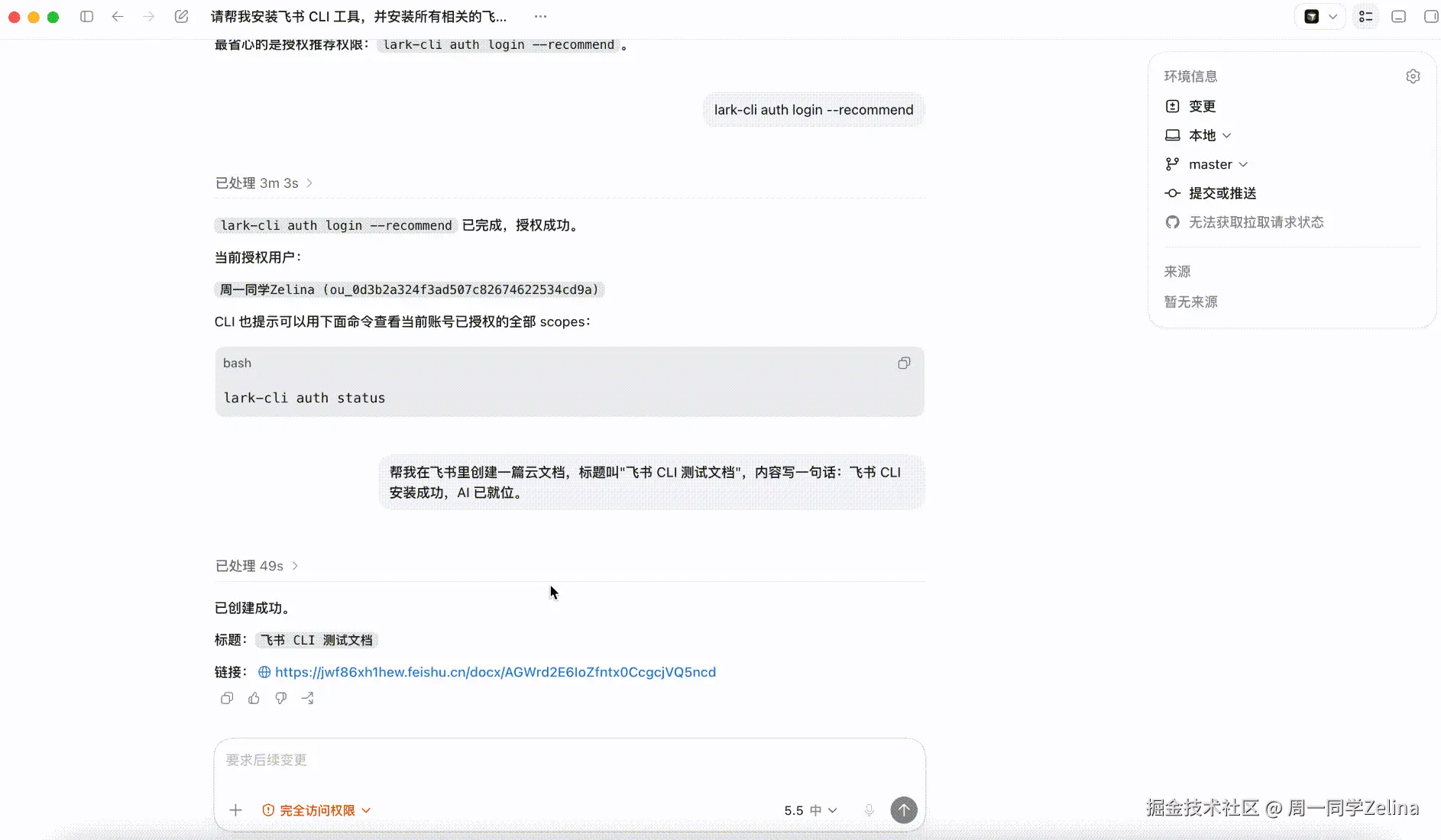Activate the microphone voice input
The width and height of the screenshot is (1441, 840).
pyautogui.click(x=869, y=810)
